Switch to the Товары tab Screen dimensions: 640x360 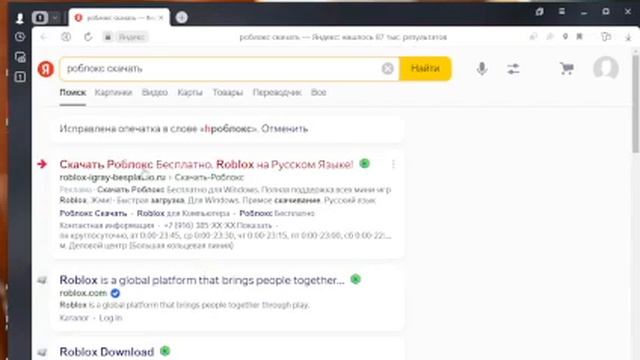coord(228,93)
